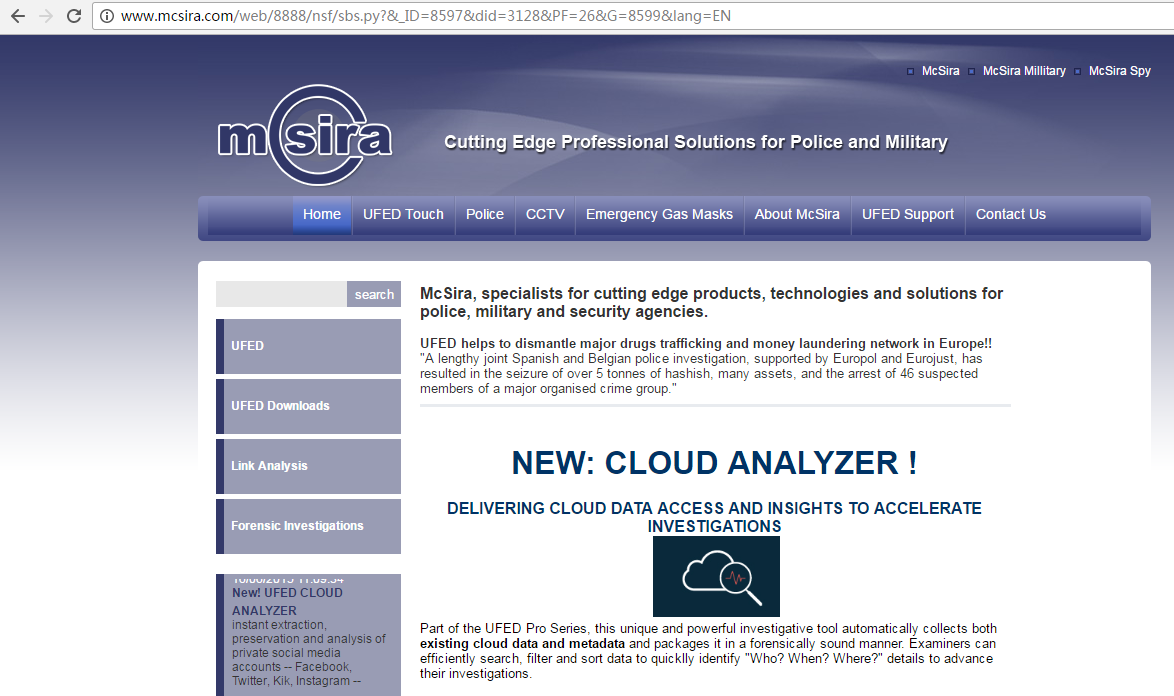Click the NEW: CLOUD ANALYZER ! heading
This screenshot has width=1174, height=696.
pyautogui.click(x=714, y=463)
